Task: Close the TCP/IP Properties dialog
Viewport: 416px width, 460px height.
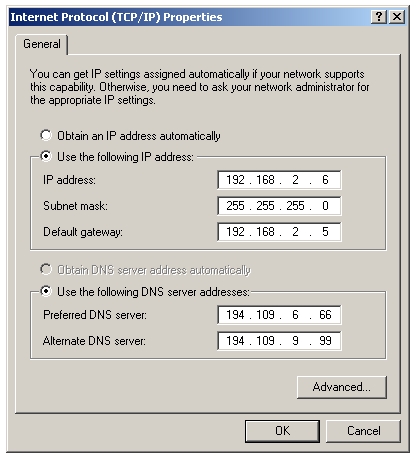Action: pos(397,17)
